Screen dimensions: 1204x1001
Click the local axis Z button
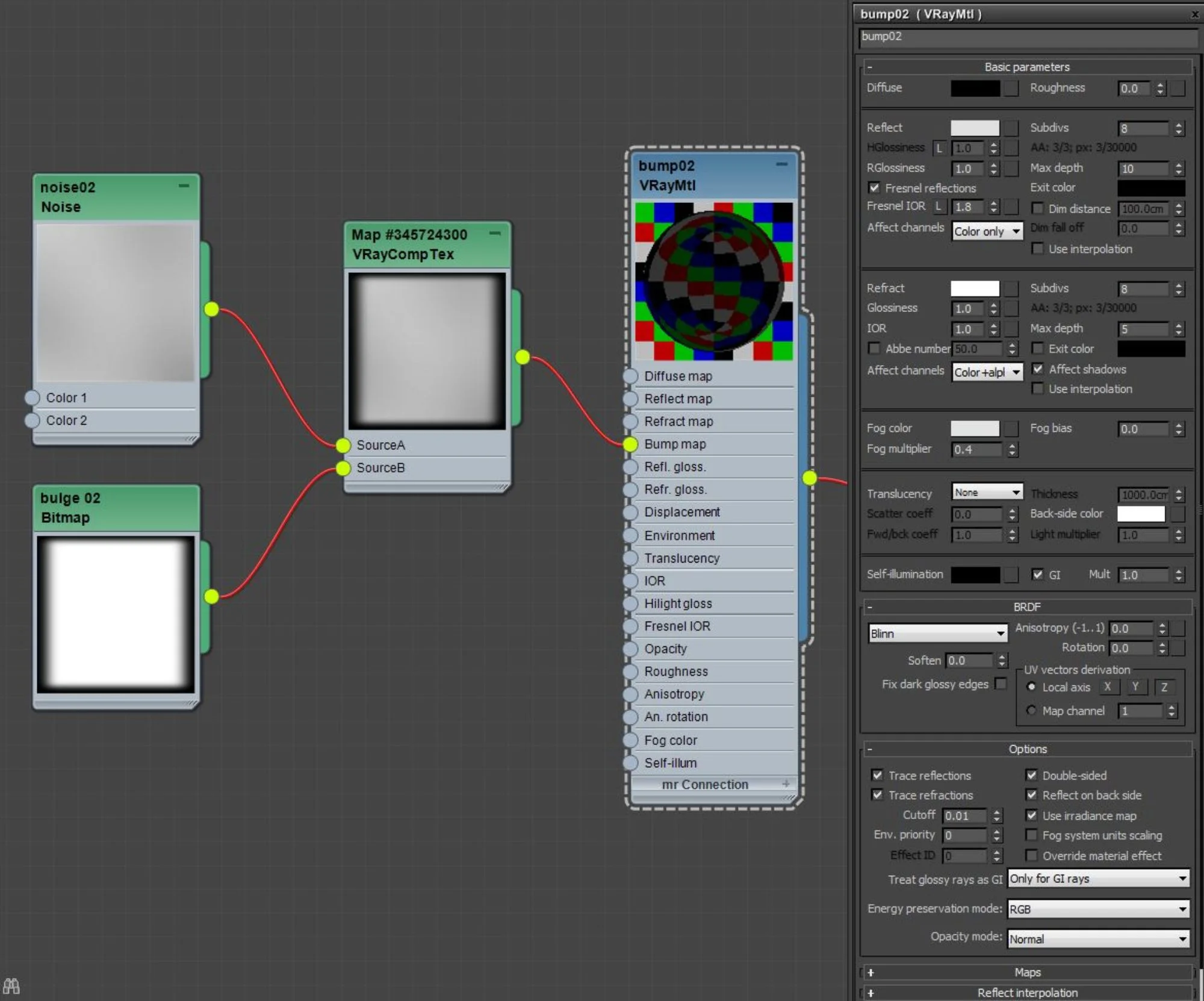tap(1164, 687)
